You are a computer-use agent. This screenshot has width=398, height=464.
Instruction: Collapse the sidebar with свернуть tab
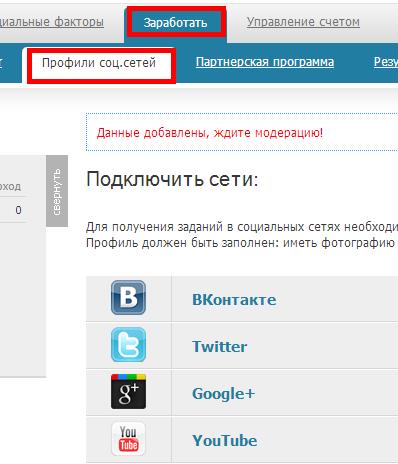point(57,191)
